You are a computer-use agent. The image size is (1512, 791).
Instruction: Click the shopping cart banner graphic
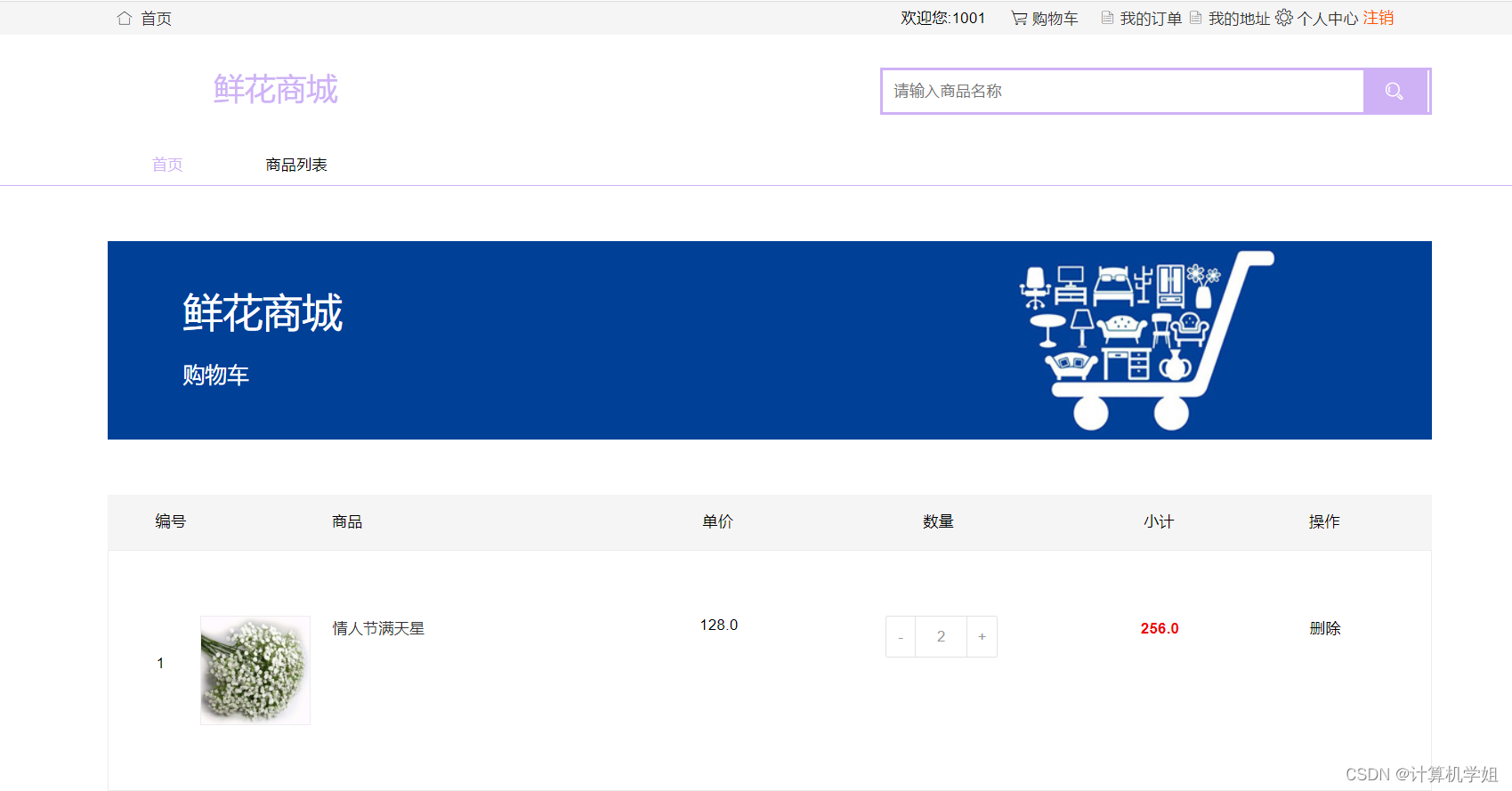click(x=1146, y=340)
